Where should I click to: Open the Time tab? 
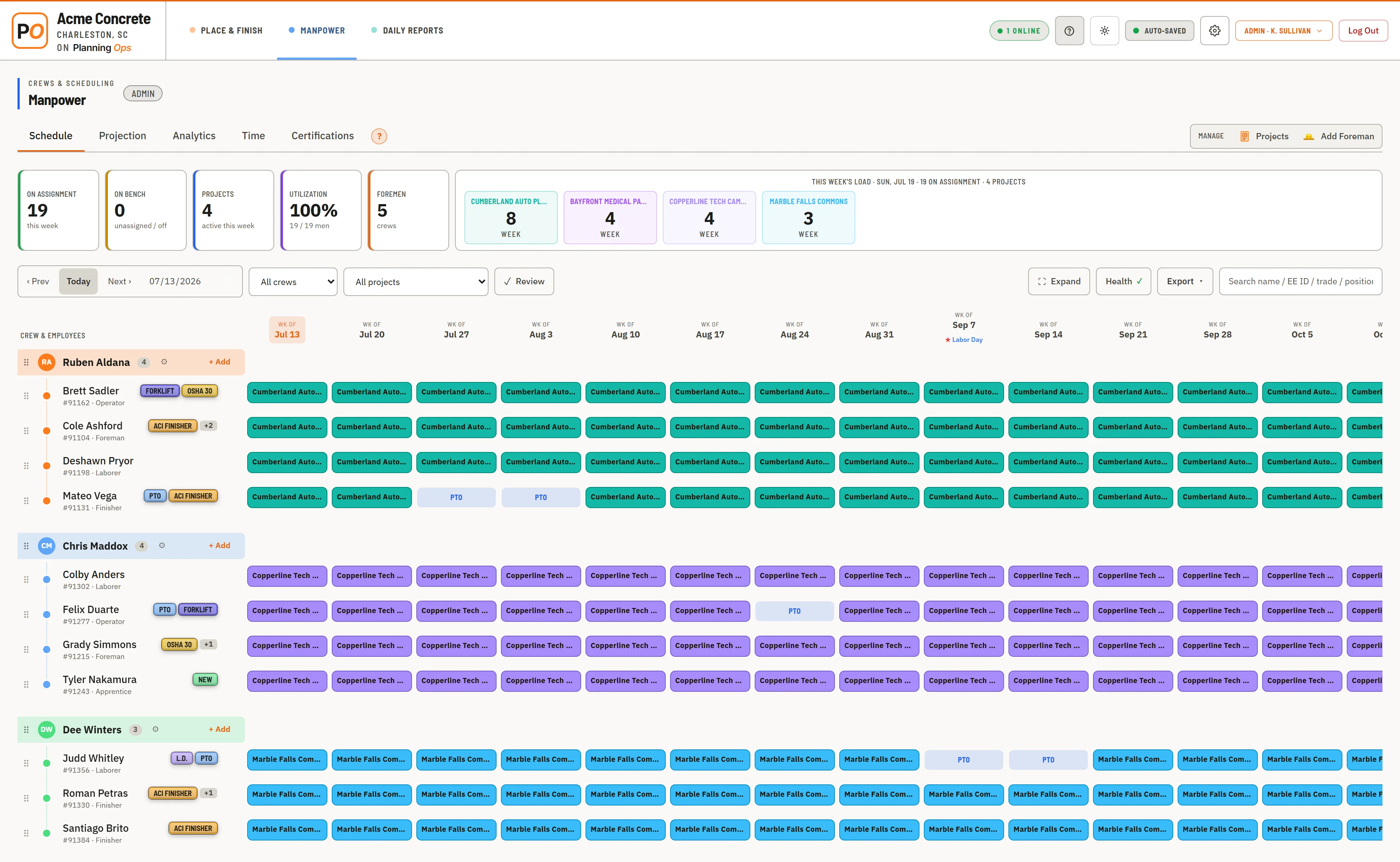253,136
